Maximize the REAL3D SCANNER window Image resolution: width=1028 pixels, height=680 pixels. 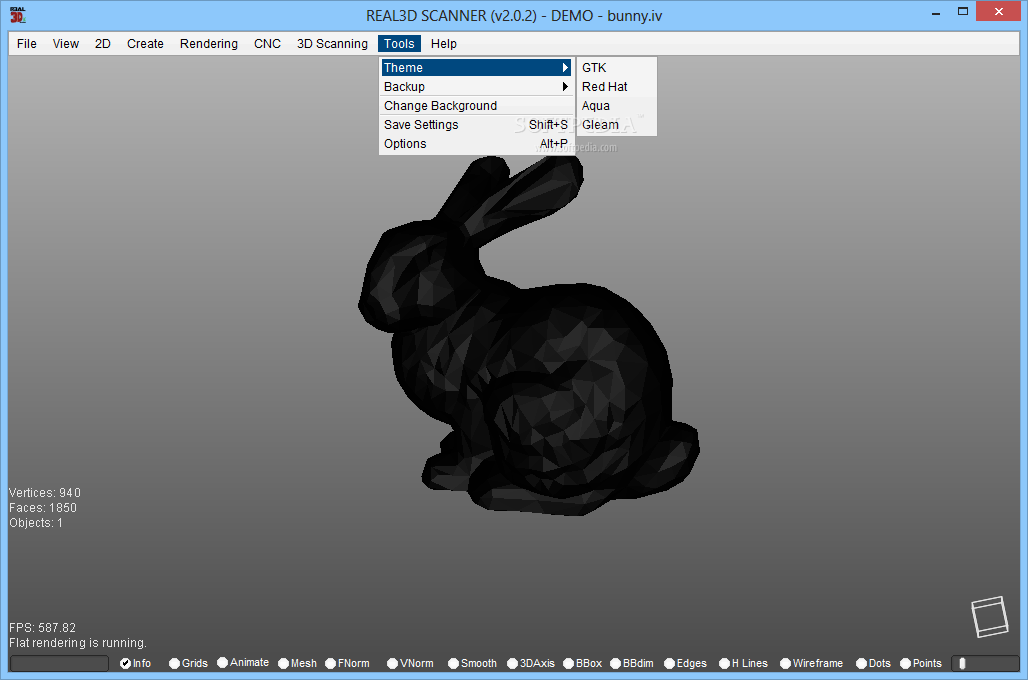[x=962, y=12]
